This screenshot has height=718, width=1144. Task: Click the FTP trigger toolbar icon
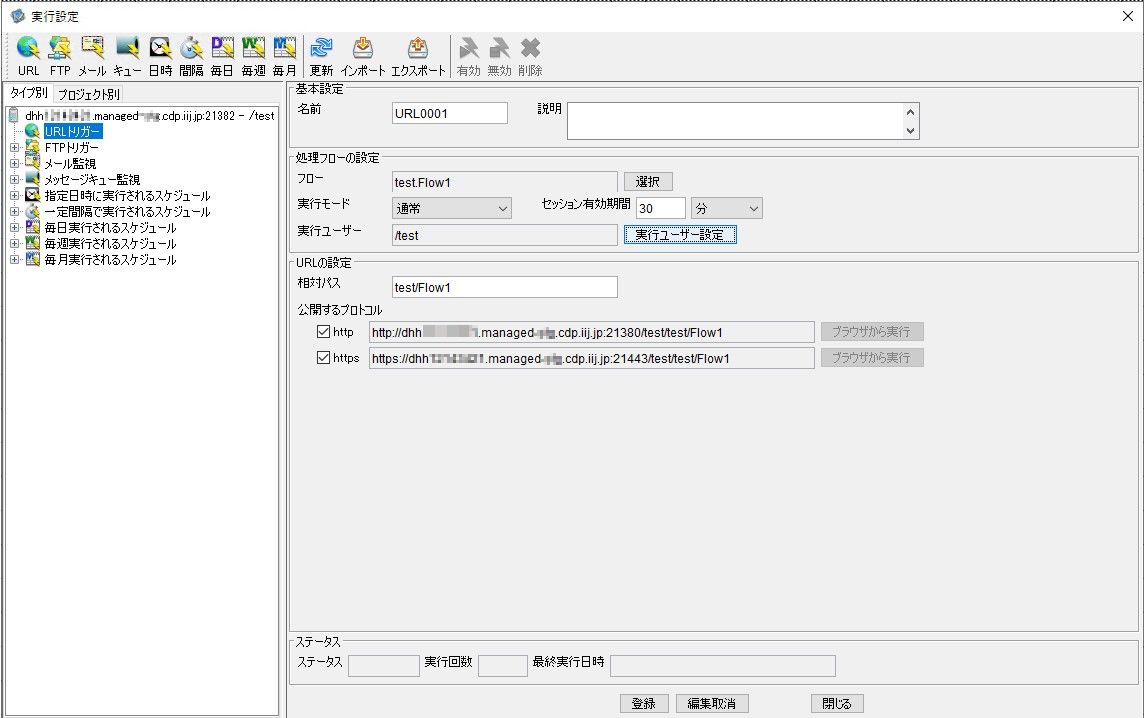tap(60, 48)
